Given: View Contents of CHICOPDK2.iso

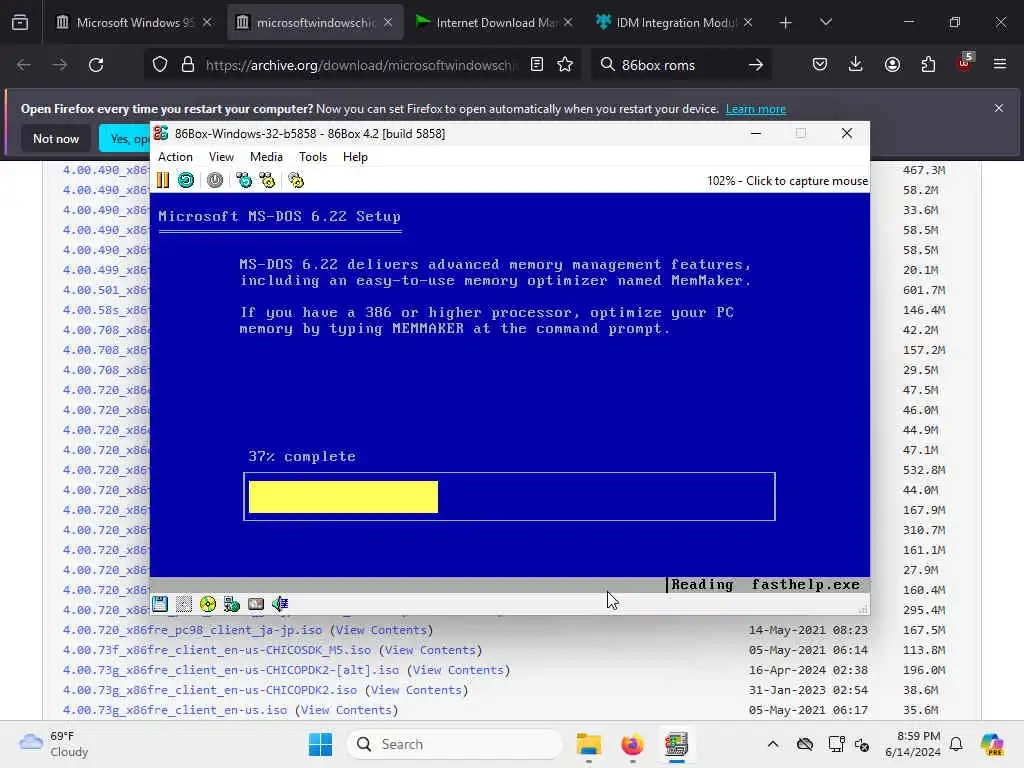Looking at the screenshot, I should 416,690.
